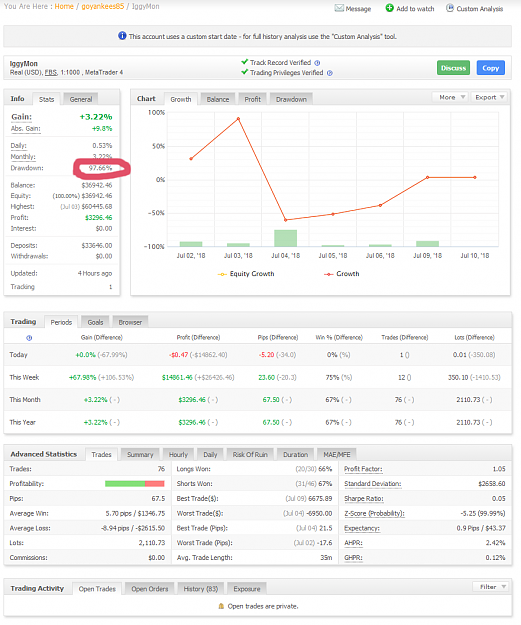
Task: Click the blue info icon in notice banner
Action: (x=122, y=36)
